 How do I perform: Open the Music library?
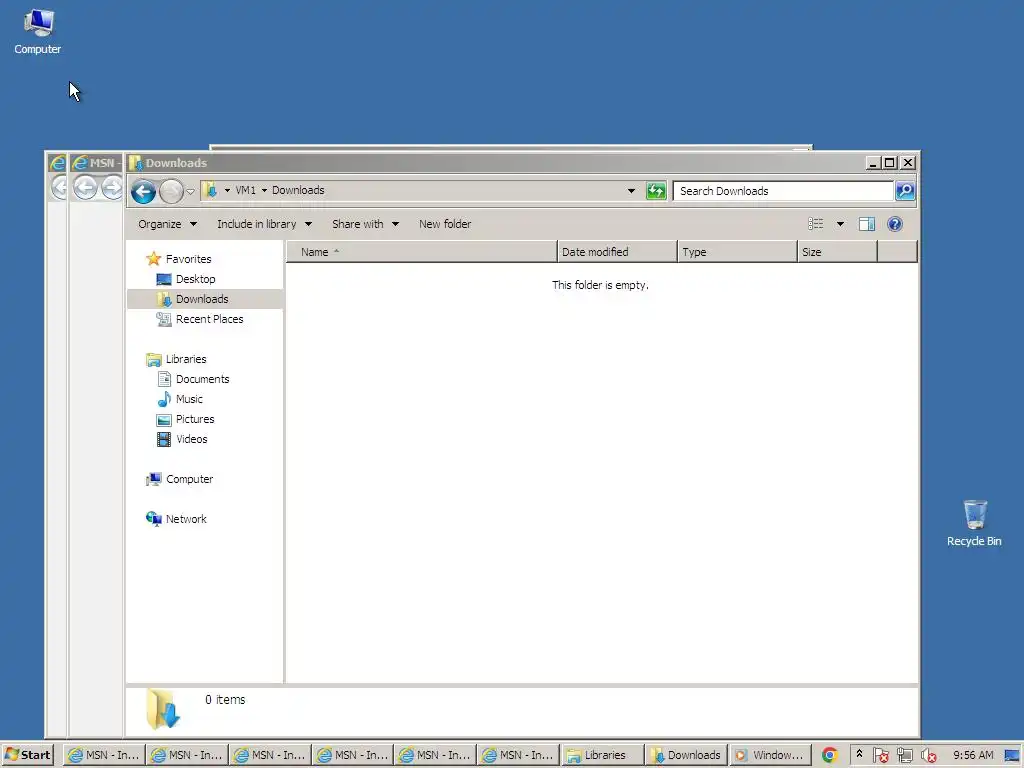point(189,399)
